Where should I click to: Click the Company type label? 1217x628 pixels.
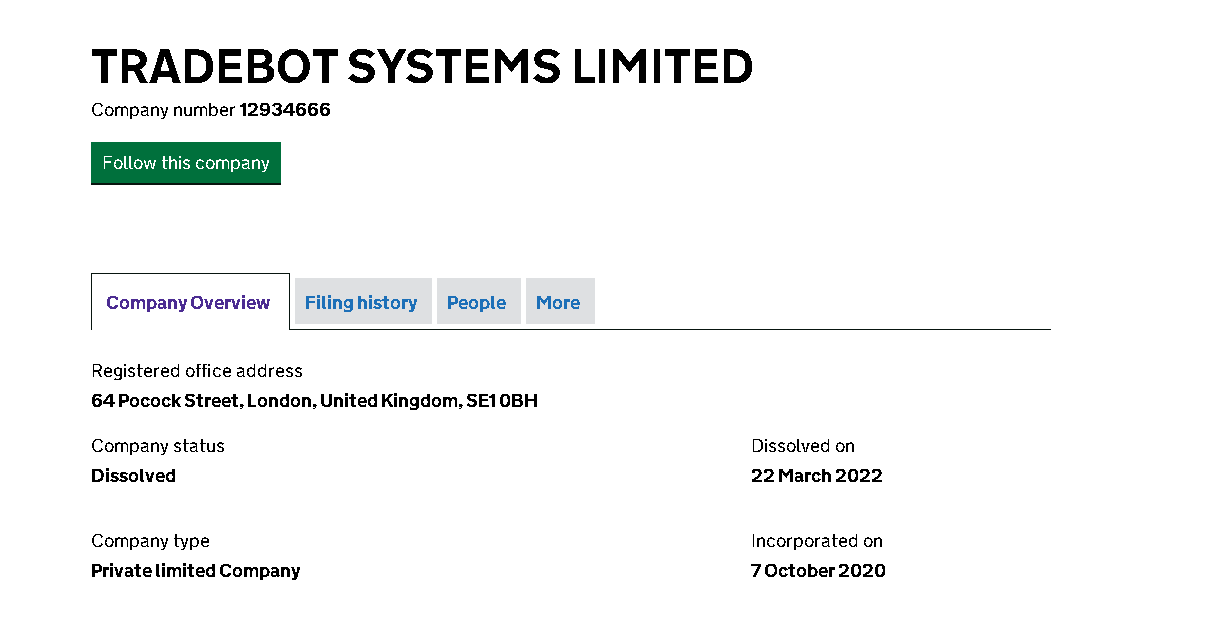[x=150, y=541]
